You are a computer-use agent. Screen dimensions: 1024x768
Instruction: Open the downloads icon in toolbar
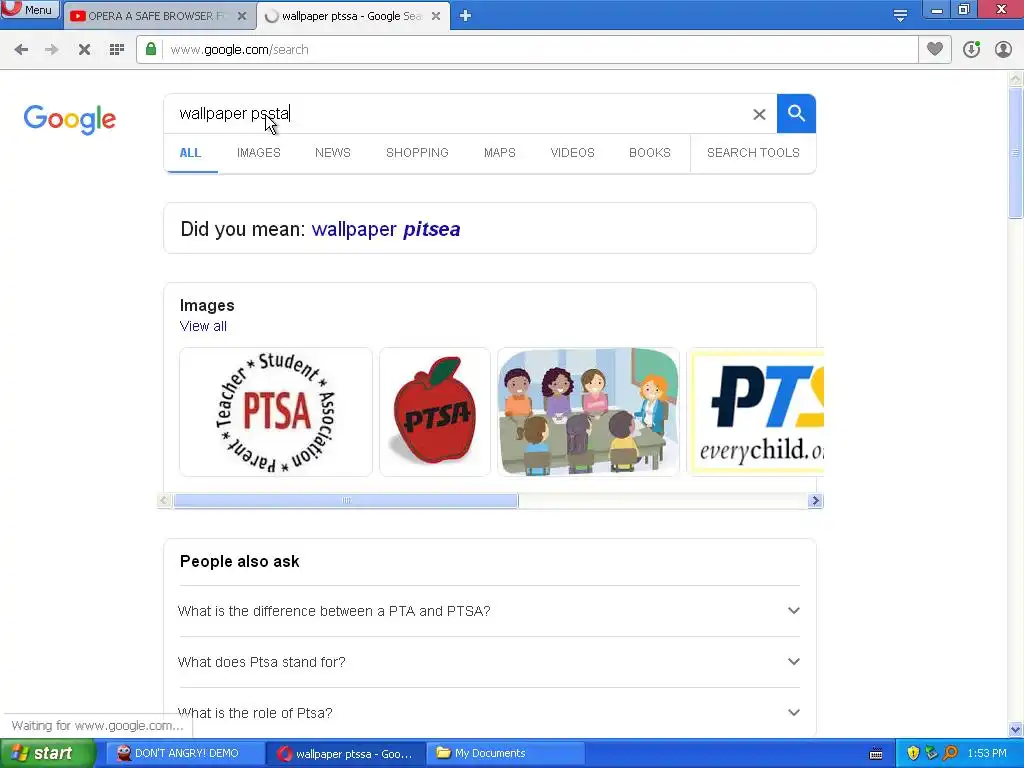pyautogui.click(x=971, y=50)
